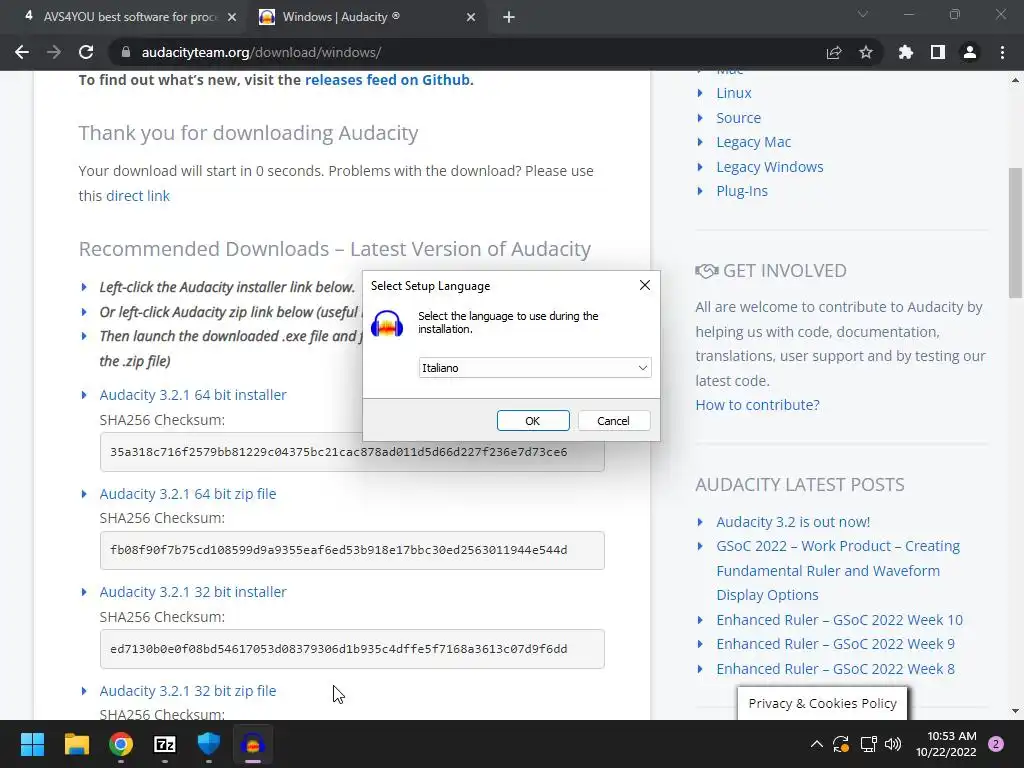Open the Chrome profile avatar menu
Viewport: 1024px width, 768px height.
(970, 52)
